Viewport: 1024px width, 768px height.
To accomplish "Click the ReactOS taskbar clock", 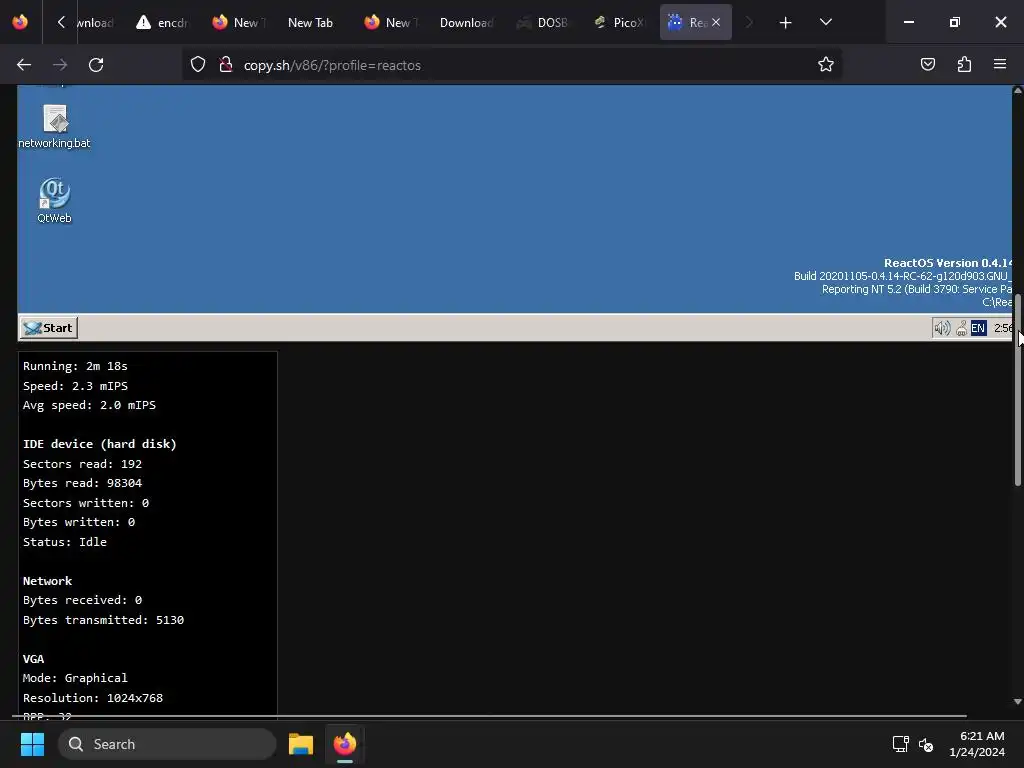I will click(1002, 328).
